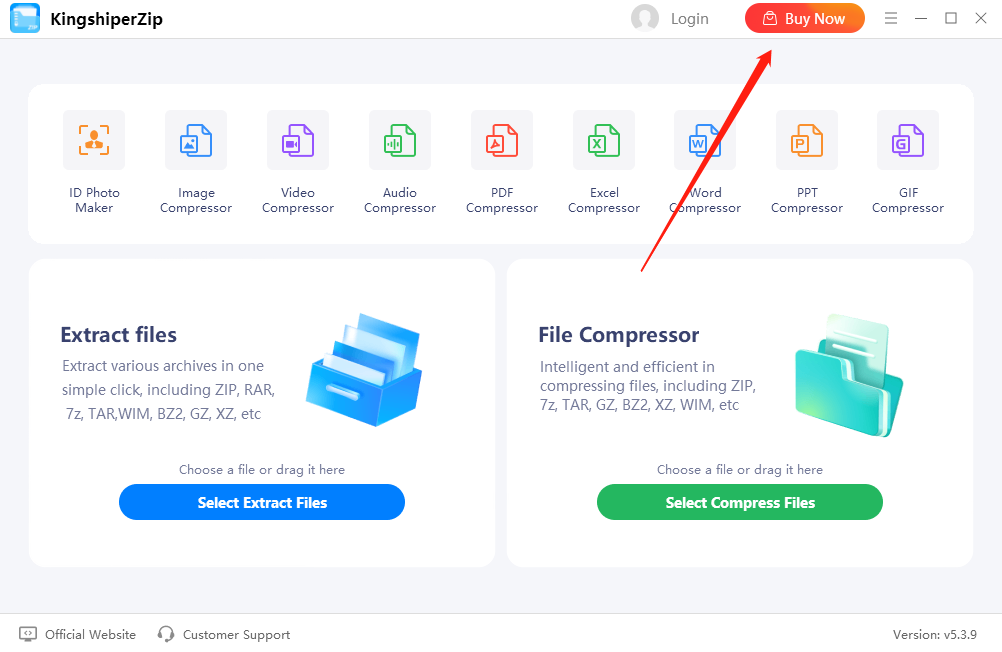Click the Login link
This screenshot has width=1002, height=652.
(690, 19)
